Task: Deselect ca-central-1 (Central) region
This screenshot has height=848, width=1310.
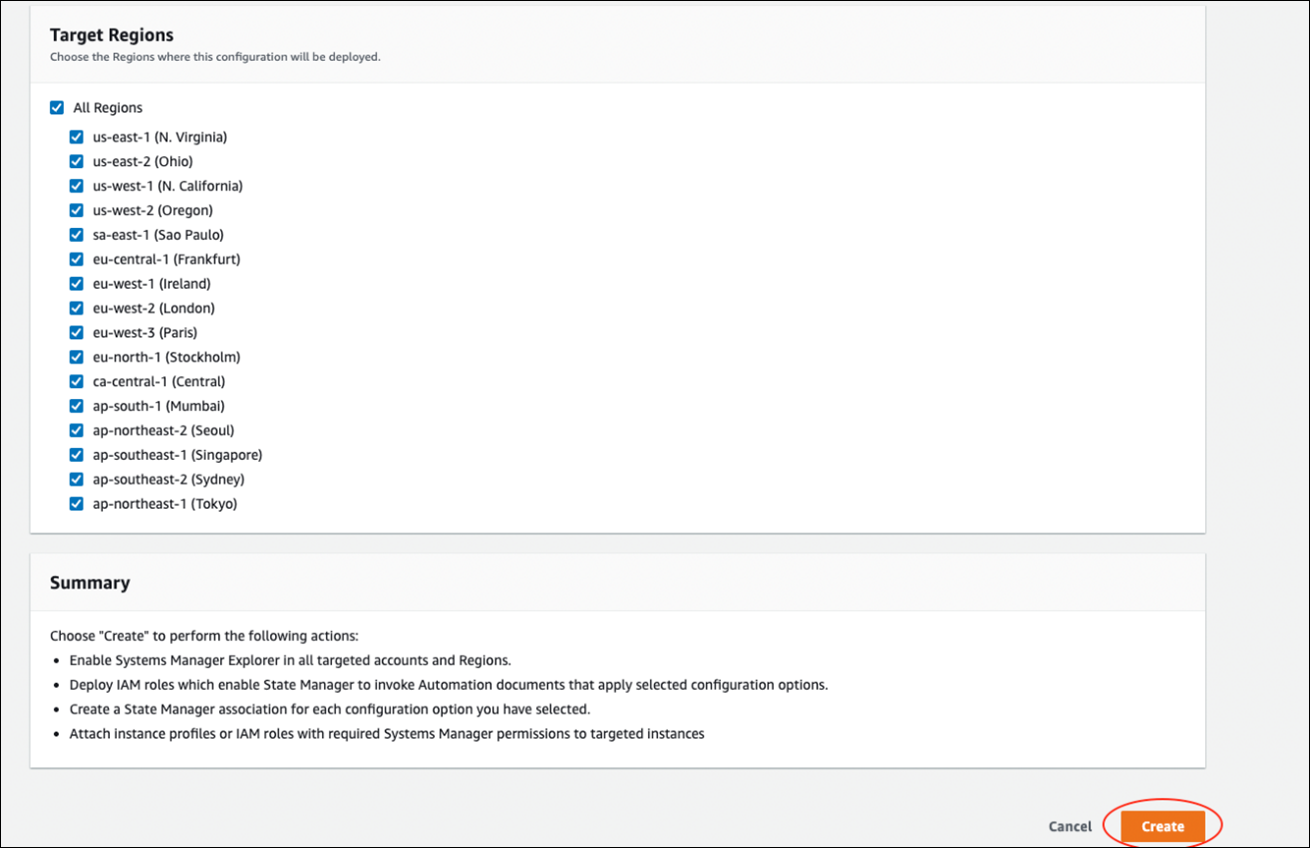Action: pyautogui.click(x=76, y=382)
